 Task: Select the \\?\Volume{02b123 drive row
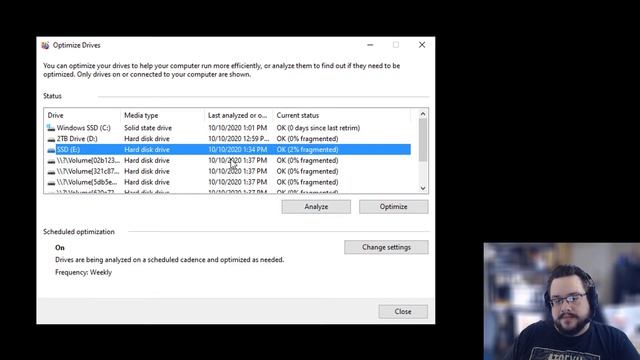(x=229, y=160)
